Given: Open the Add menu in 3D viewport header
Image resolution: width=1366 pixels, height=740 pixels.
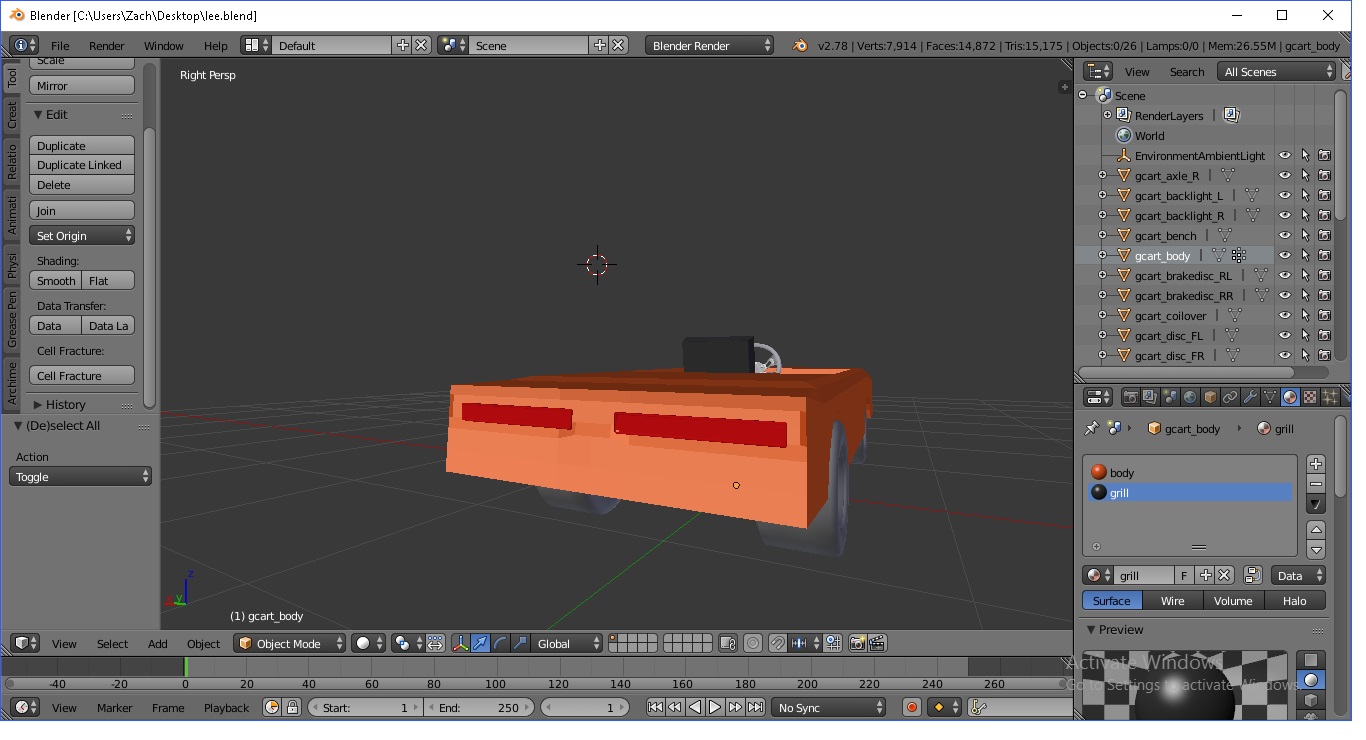Looking at the screenshot, I should click(x=158, y=643).
